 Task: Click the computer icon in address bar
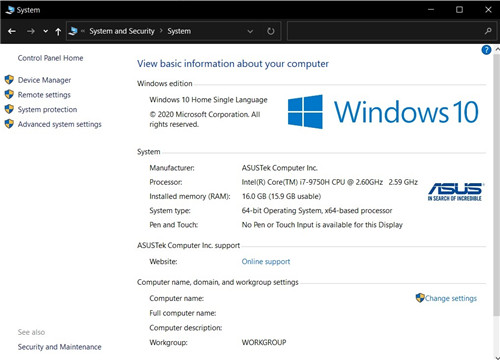[x=73, y=31]
